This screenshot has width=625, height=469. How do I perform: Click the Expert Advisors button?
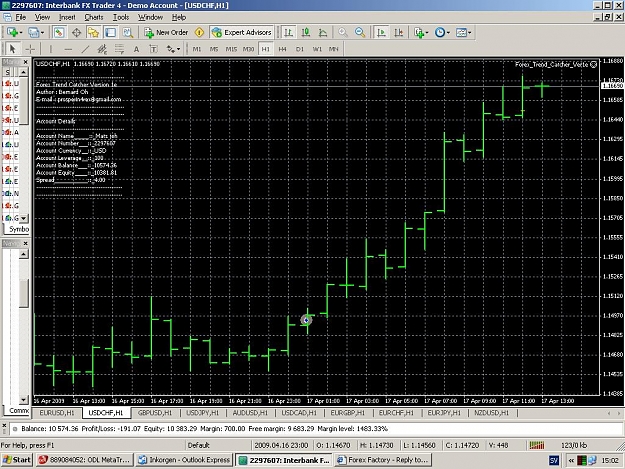(242, 33)
